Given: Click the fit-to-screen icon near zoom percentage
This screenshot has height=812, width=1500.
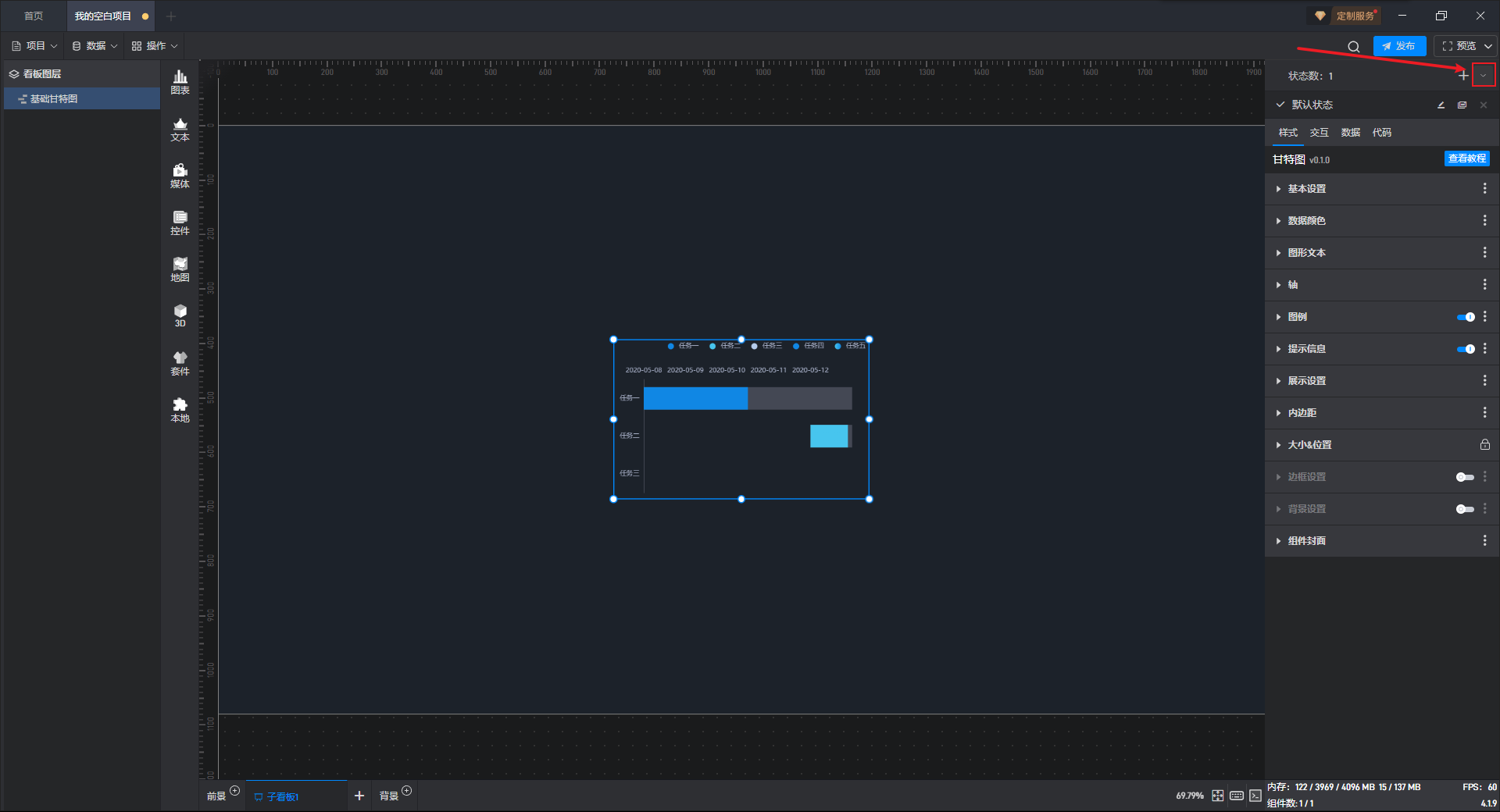Looking at the screenshot, I should (x=1218, y=796).
